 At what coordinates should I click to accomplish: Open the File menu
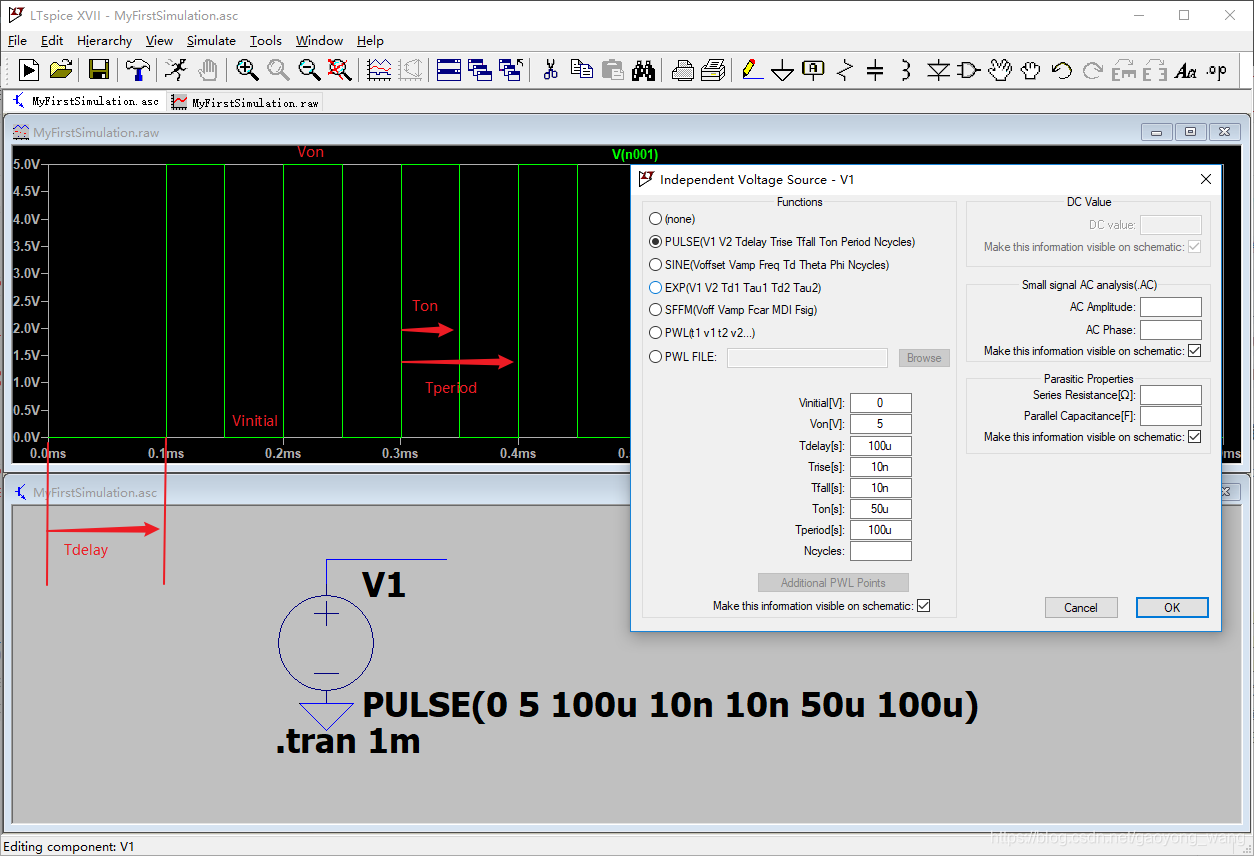point(17,41)
